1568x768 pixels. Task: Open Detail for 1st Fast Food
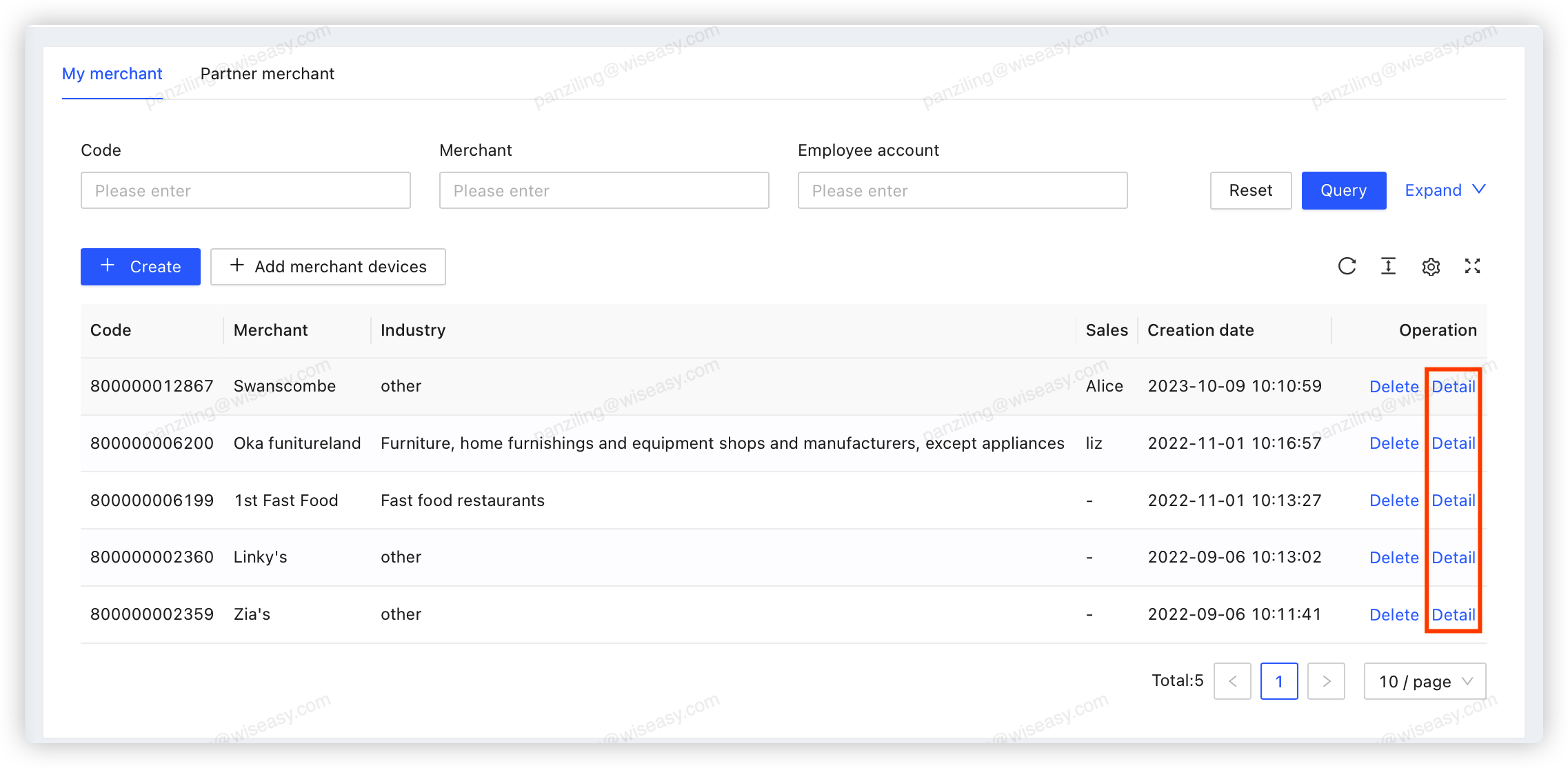pos(1454,501)
